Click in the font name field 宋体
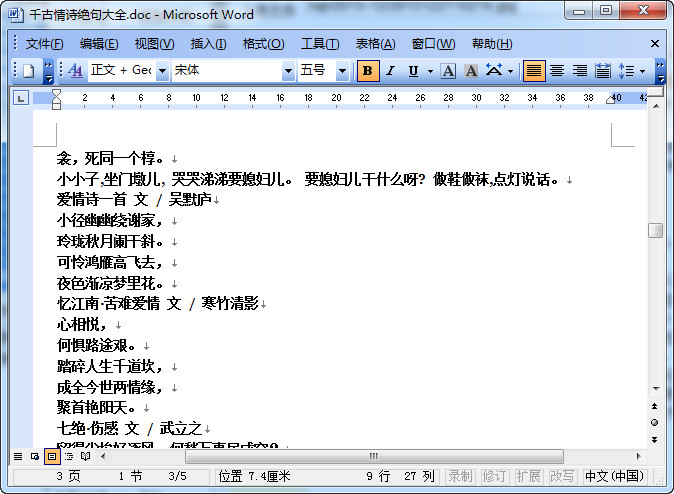This screenshot has width=674, height=494. pyautogui.click(x=227, y=71)
